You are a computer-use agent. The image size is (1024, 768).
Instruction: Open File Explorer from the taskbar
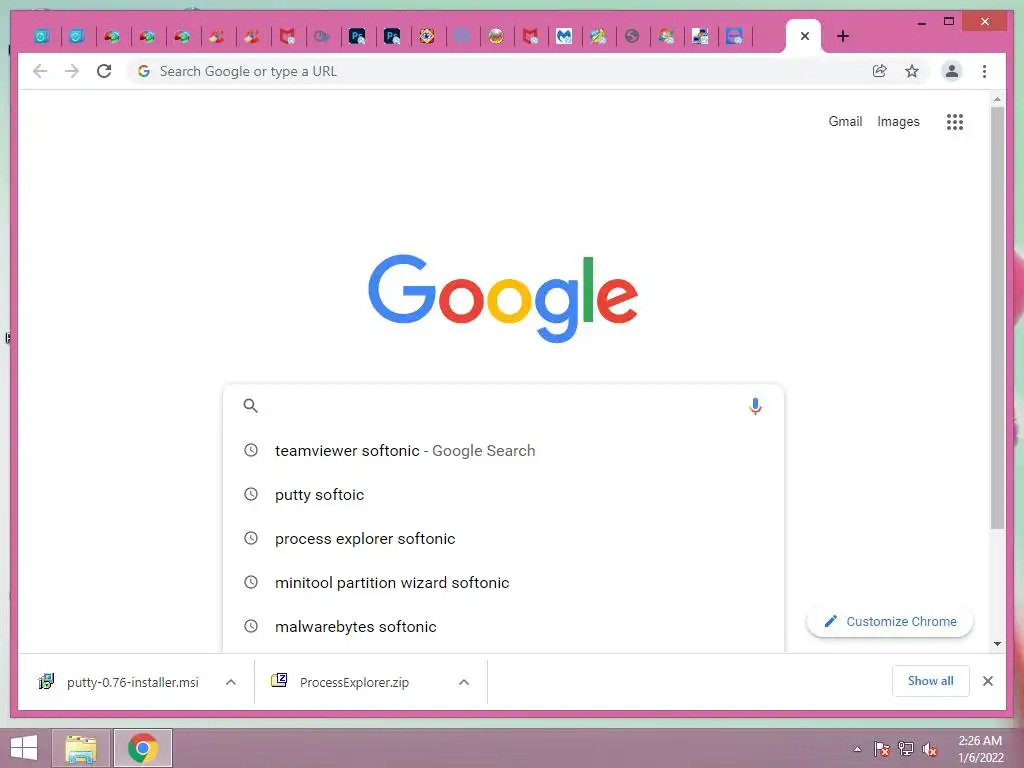click(81, 748)
